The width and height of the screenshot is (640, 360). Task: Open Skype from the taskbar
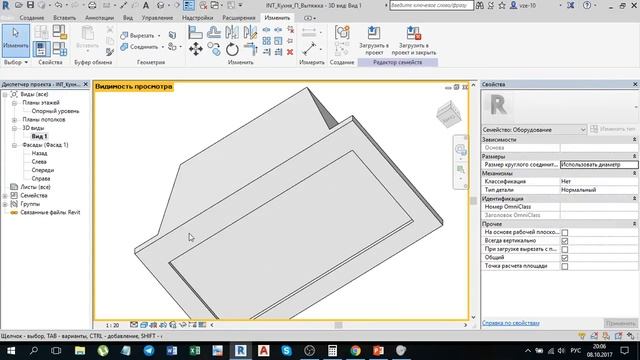(x=287, y=351)
